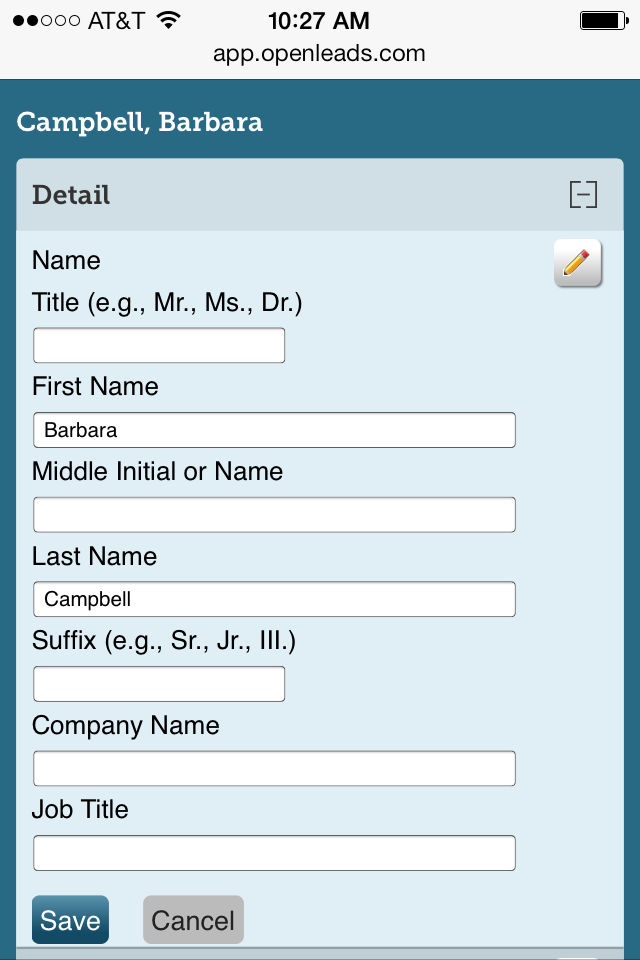Focus the Title input field
The width and height of the screenshot is (640, 960).
159,345
